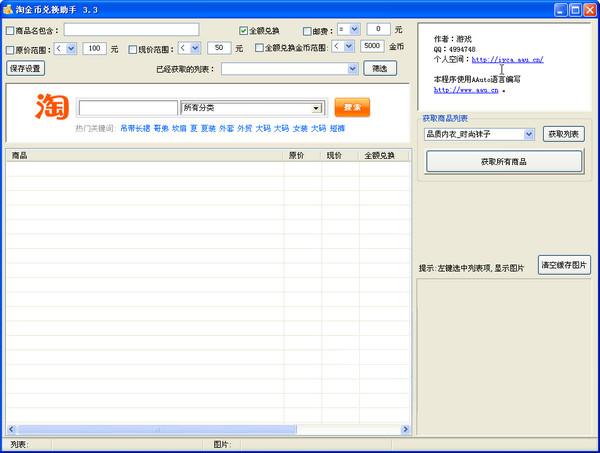Open the 所有分类 category dropdown

coord(251,108)
